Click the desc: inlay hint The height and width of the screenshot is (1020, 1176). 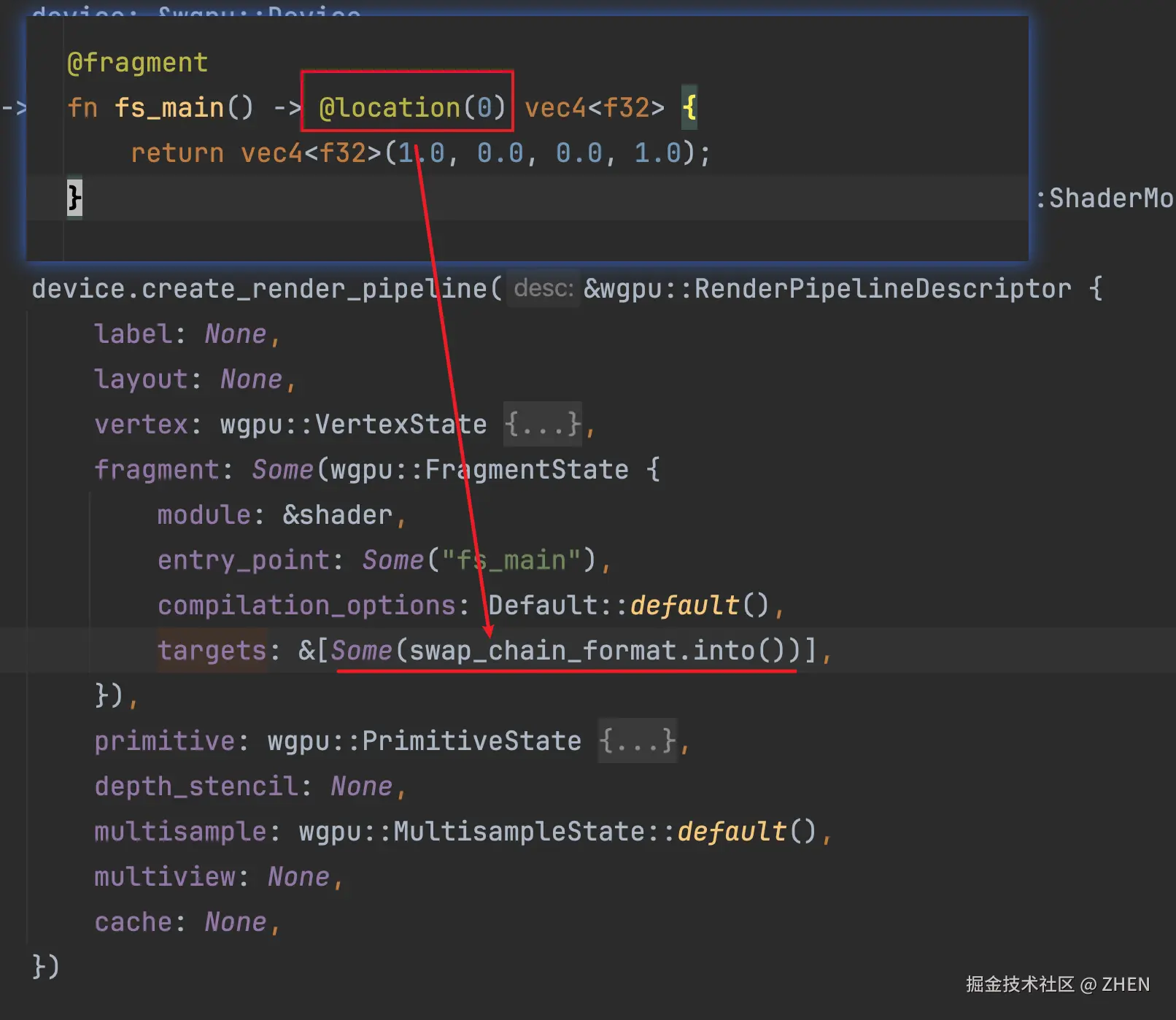(x=543, y=288)
